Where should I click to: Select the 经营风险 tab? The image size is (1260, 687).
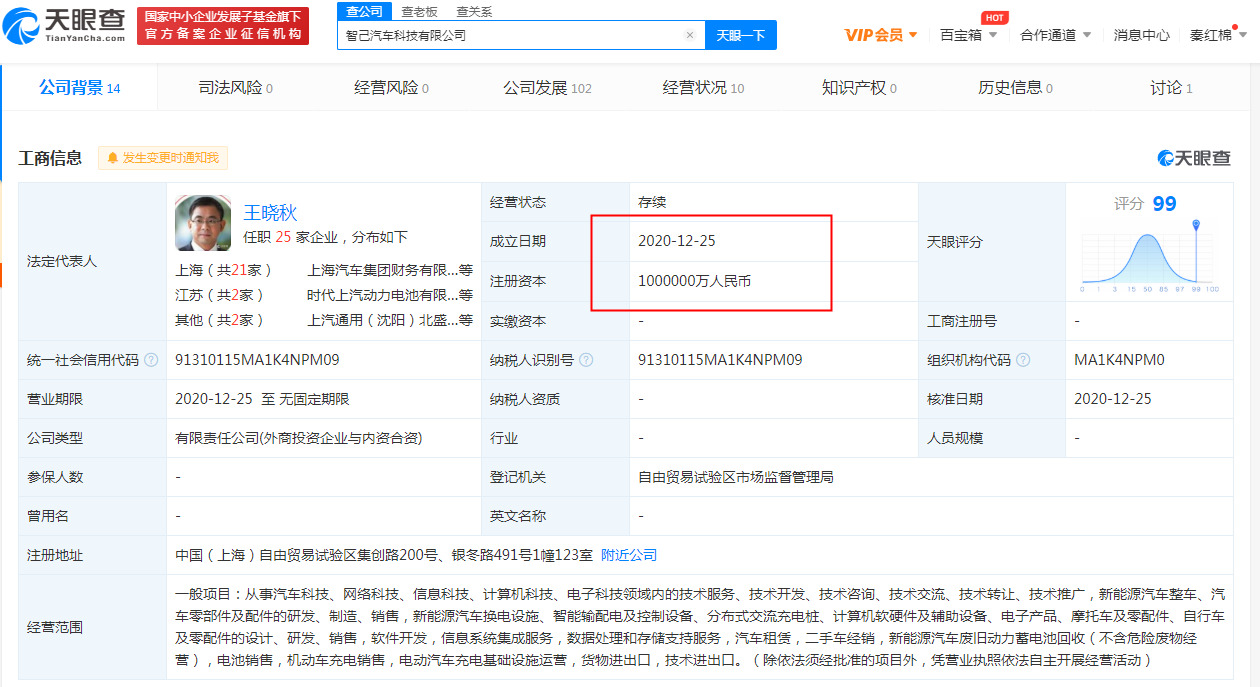coord(391,88)
